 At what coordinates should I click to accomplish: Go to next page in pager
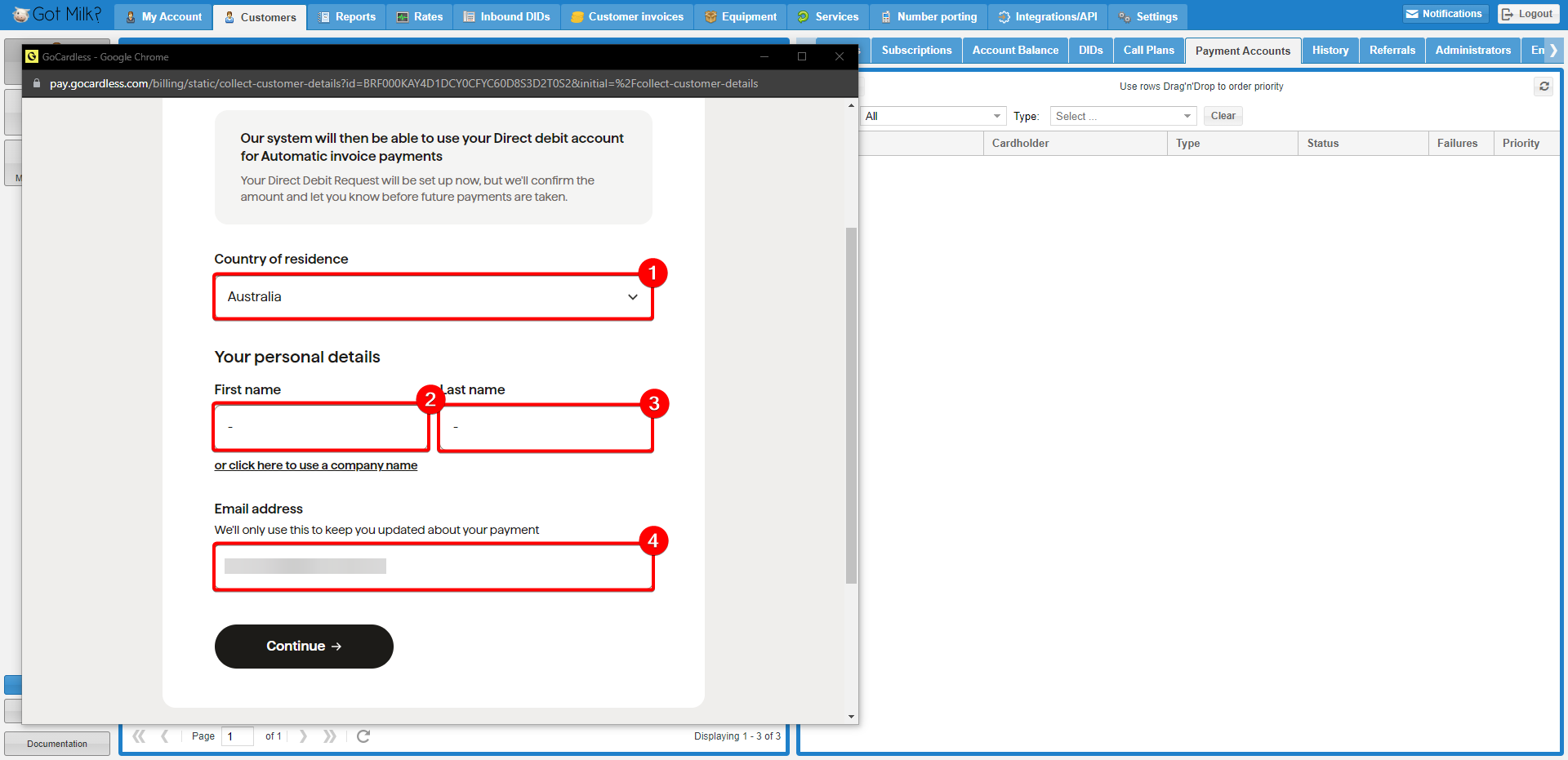tap(303, 736)
